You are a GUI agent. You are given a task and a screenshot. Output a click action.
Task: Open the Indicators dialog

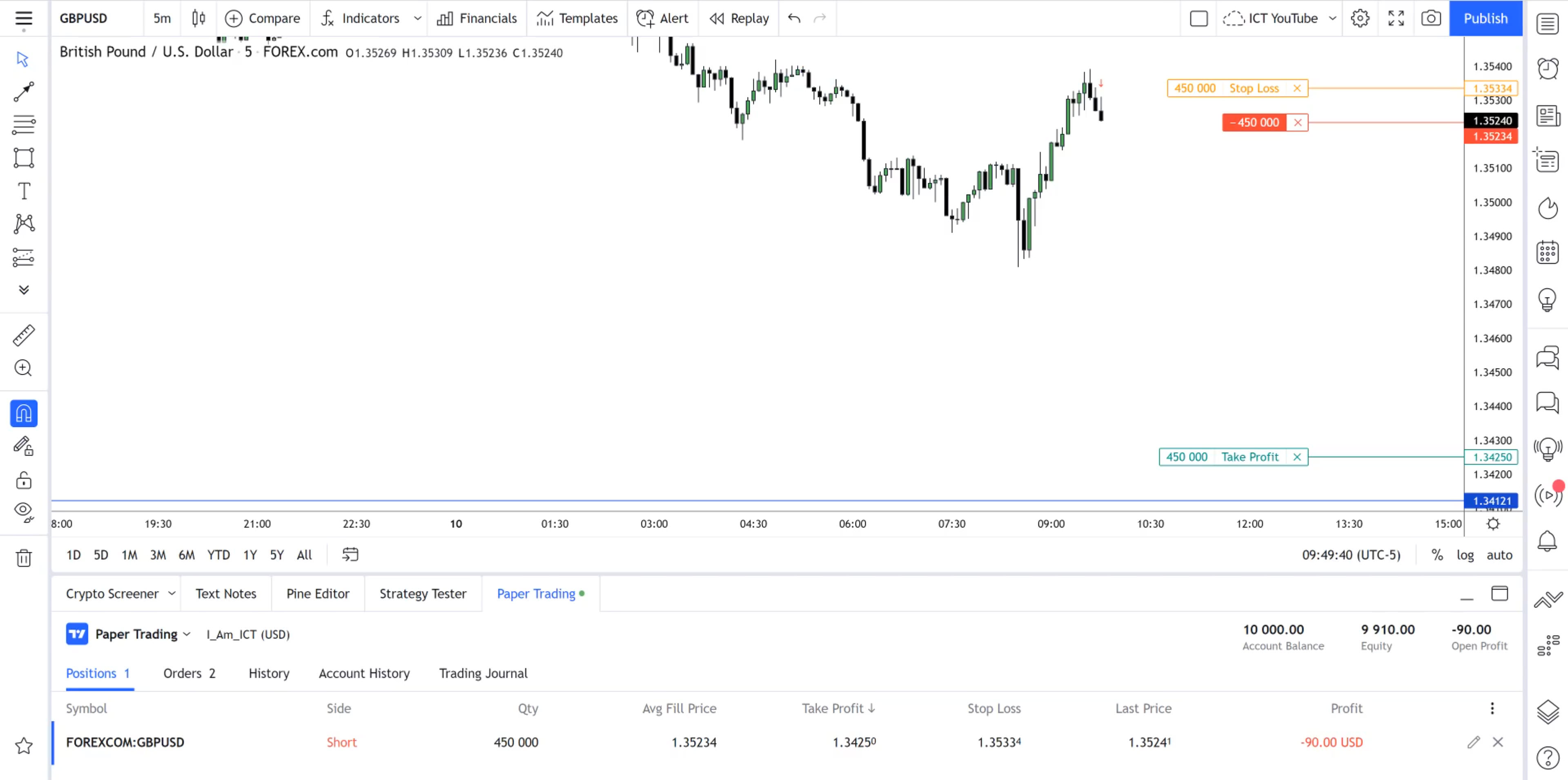point(360,18)
